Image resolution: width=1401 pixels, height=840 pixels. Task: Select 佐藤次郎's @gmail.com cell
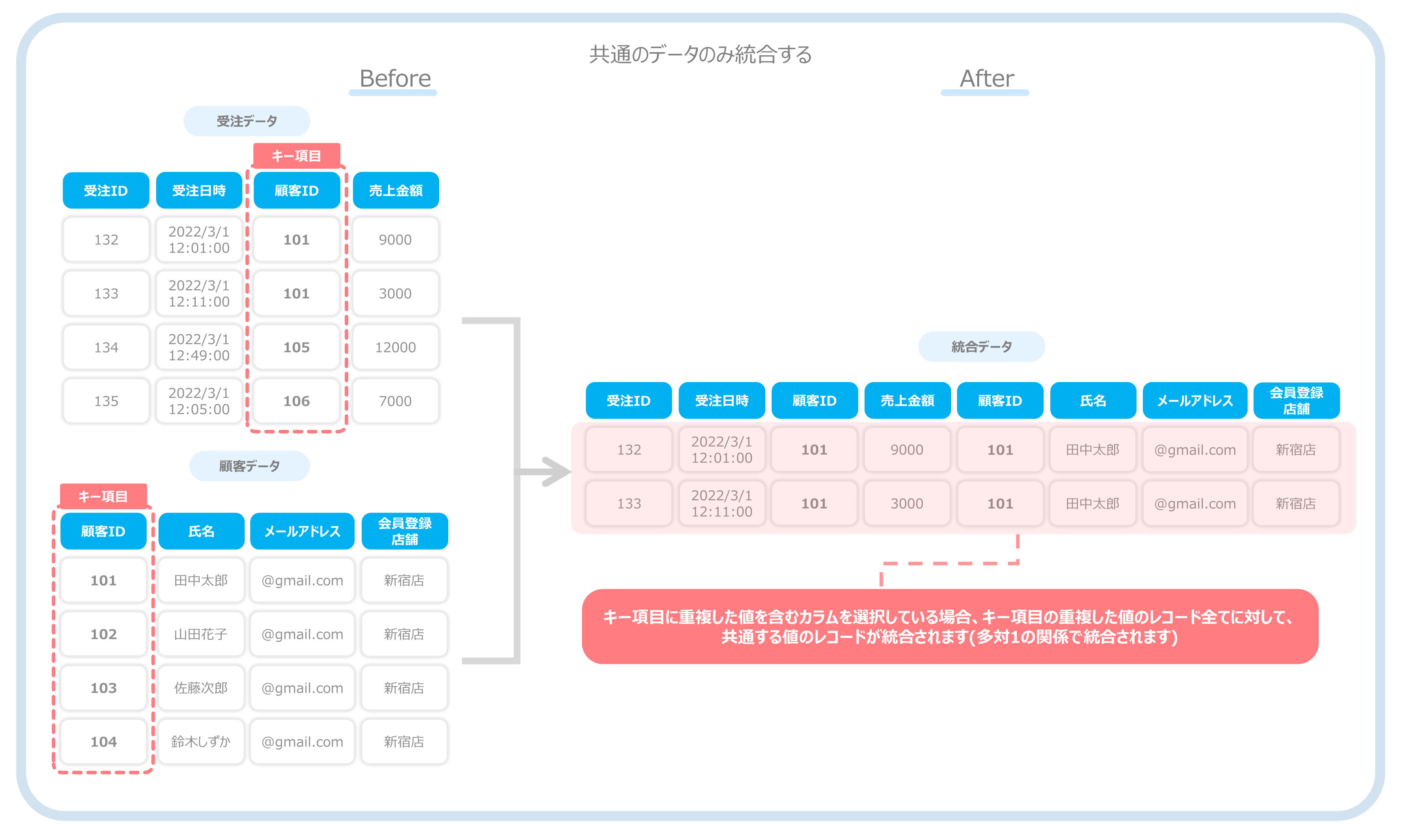pyautogui.click(x=302, y=688)
